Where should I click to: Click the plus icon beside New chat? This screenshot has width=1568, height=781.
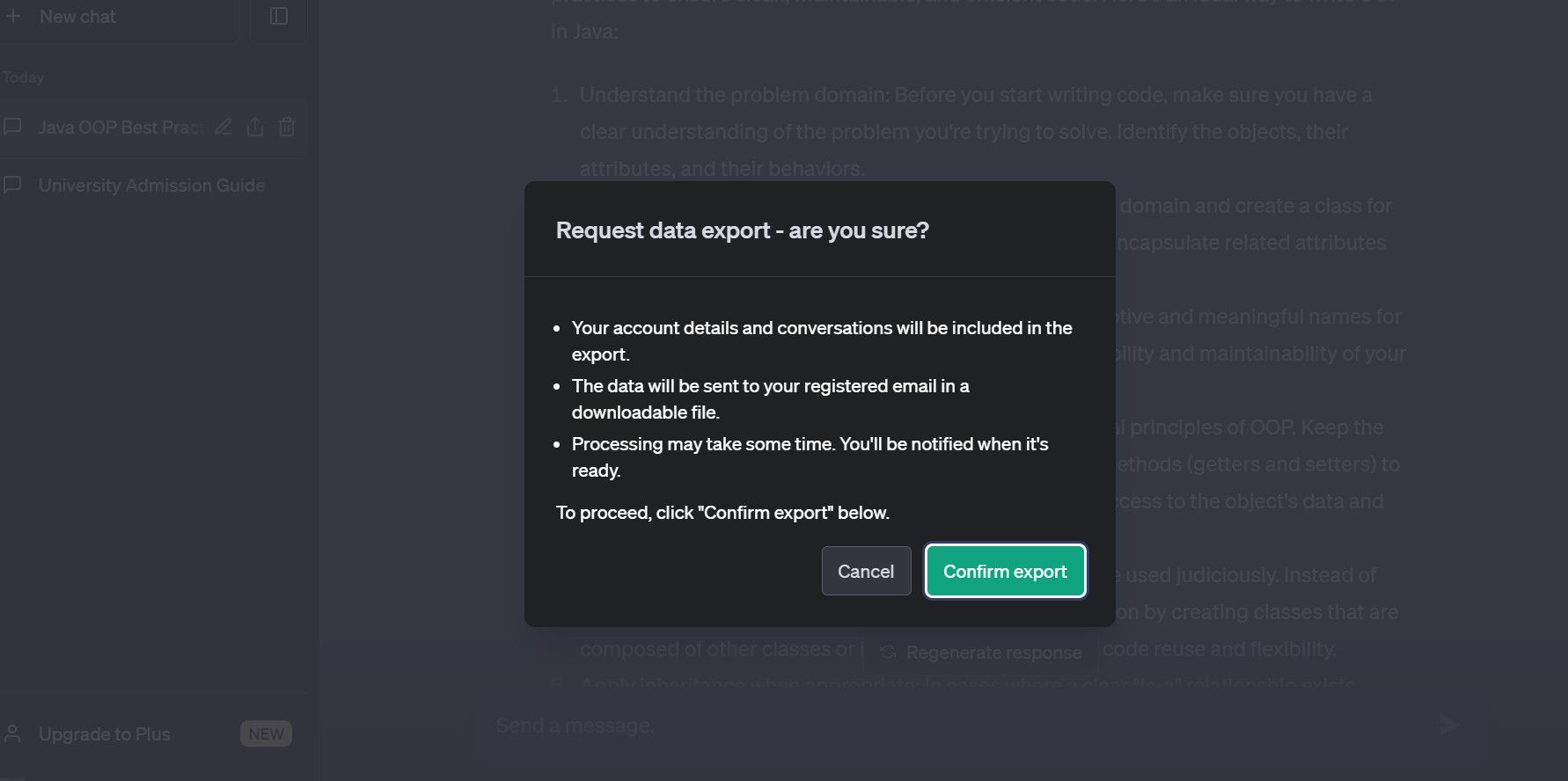pos(13,16)
